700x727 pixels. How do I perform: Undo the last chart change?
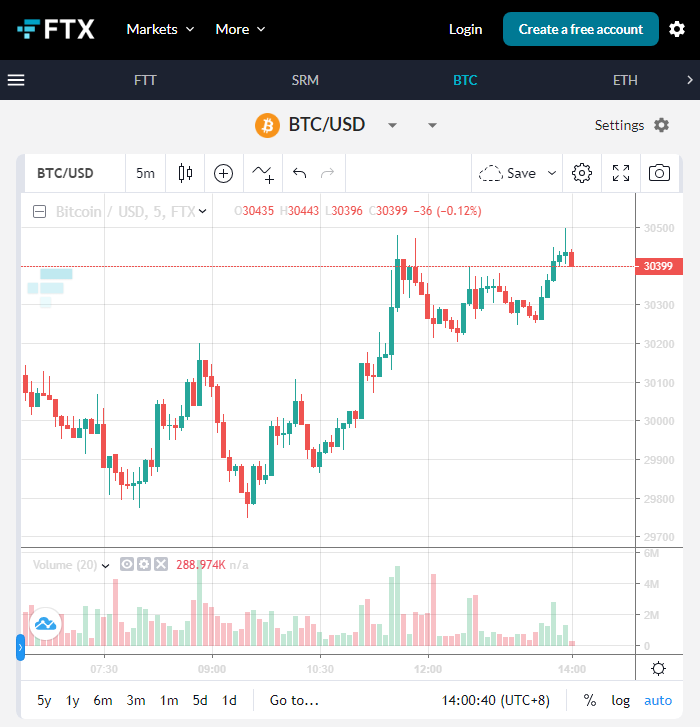coord(299,173)
